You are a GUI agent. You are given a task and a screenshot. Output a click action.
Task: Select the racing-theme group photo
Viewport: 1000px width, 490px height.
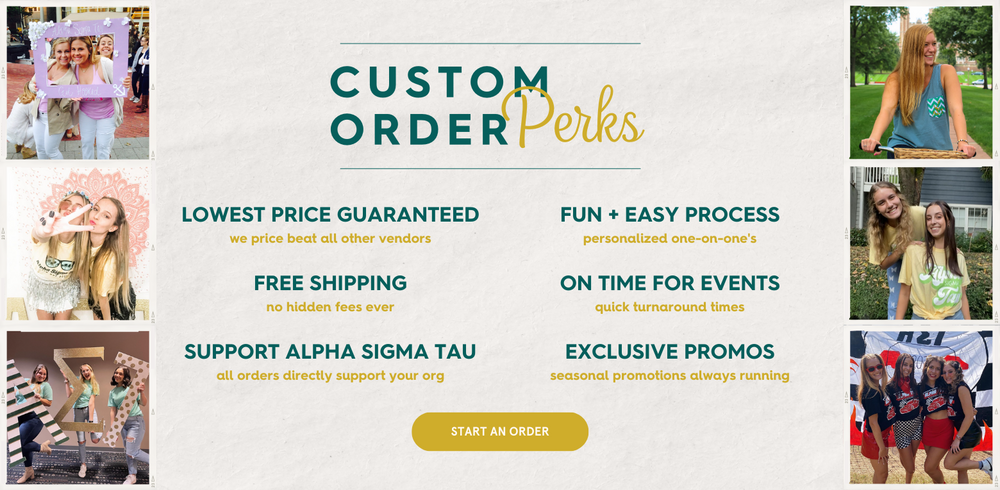(x=921, y=407)
